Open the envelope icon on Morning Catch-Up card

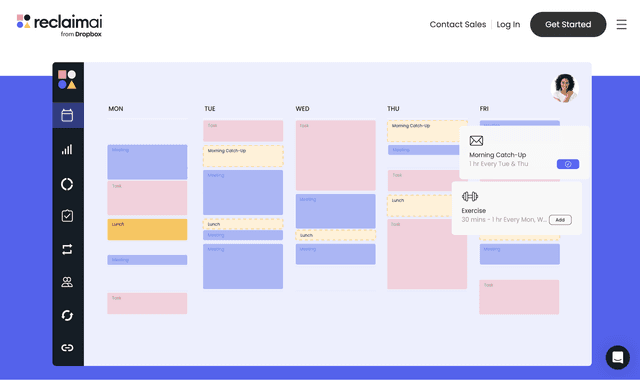[x=476, y=141]
